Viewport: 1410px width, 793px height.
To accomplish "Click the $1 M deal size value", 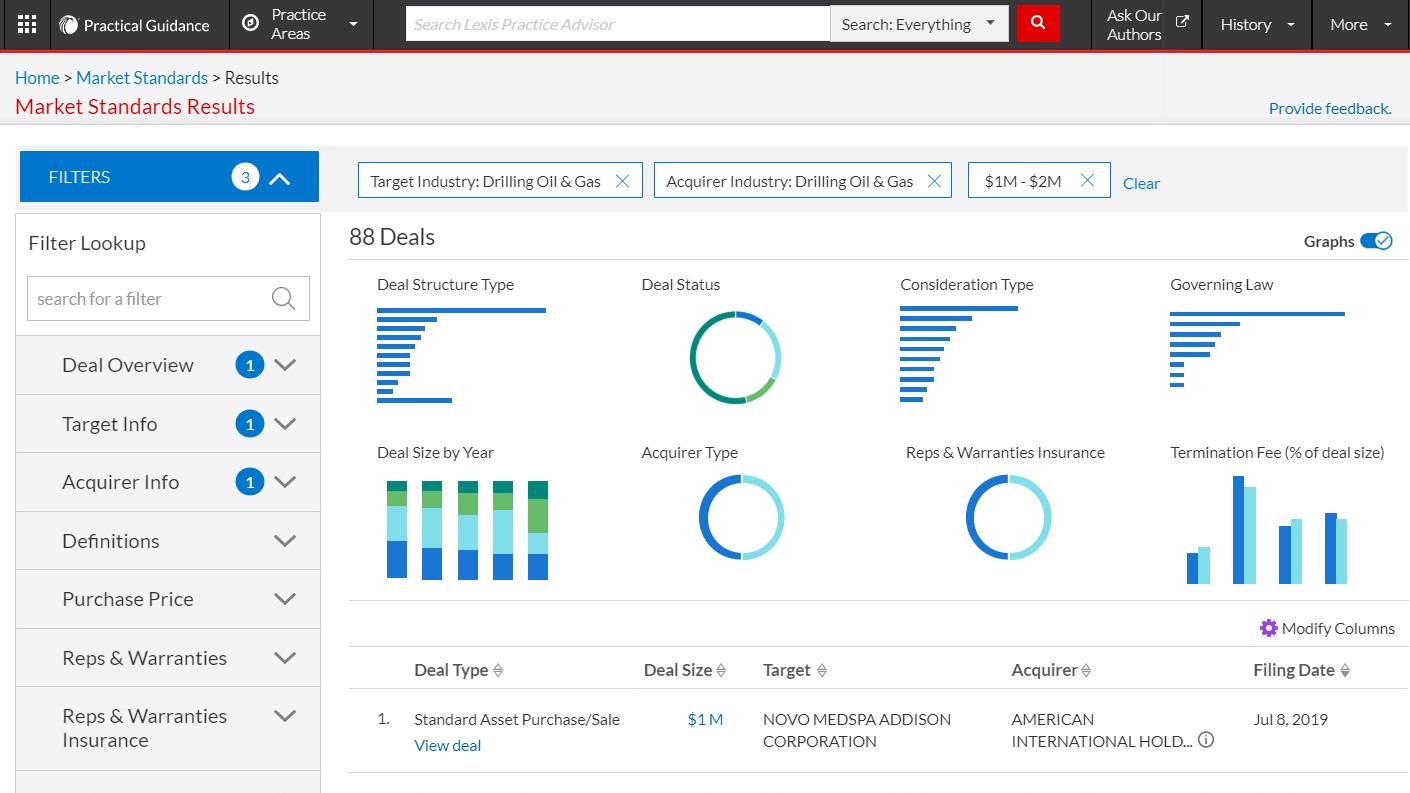I will click(705, 719).
